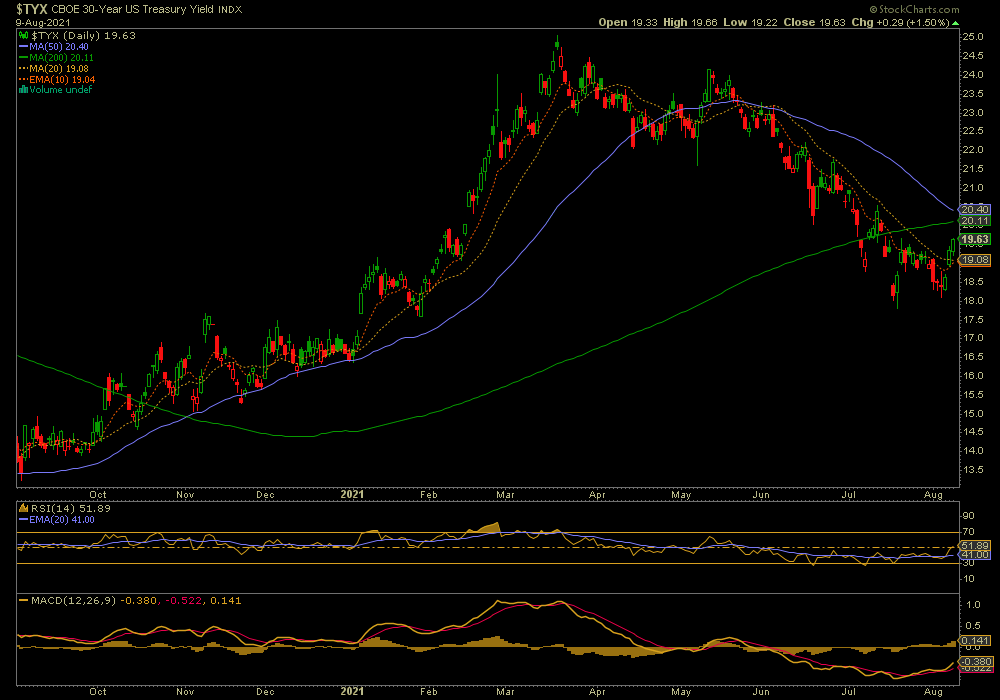Click the 21.0 label on the price axis
The width and height of the screenshot is (1000, 700).
973,187
